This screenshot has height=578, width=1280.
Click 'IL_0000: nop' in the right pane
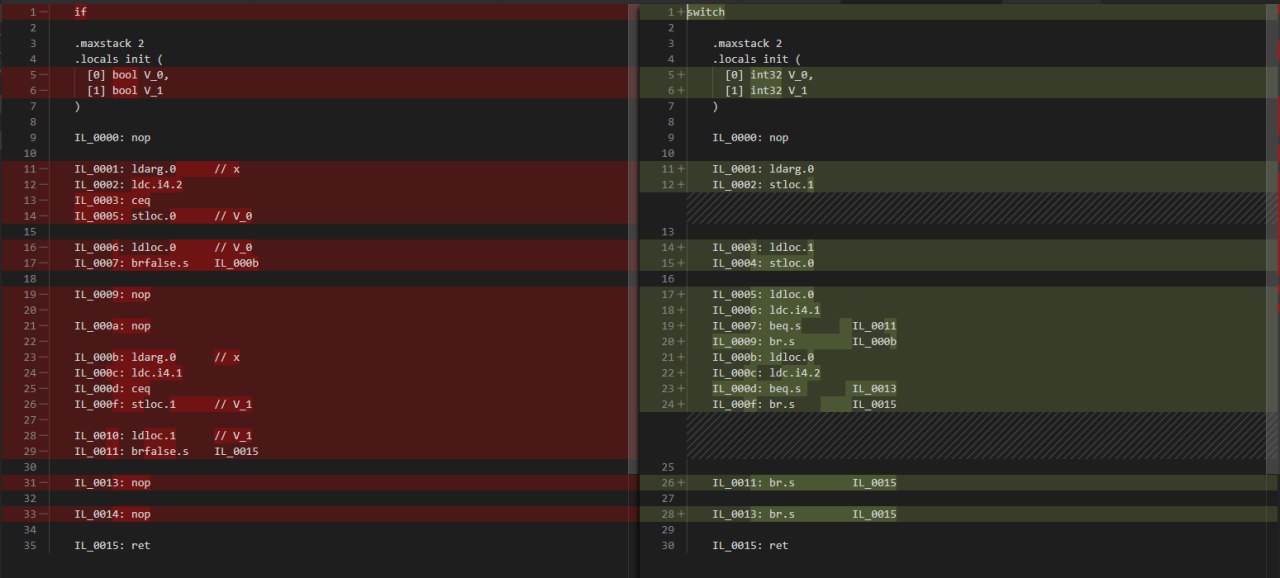(750, 137)
